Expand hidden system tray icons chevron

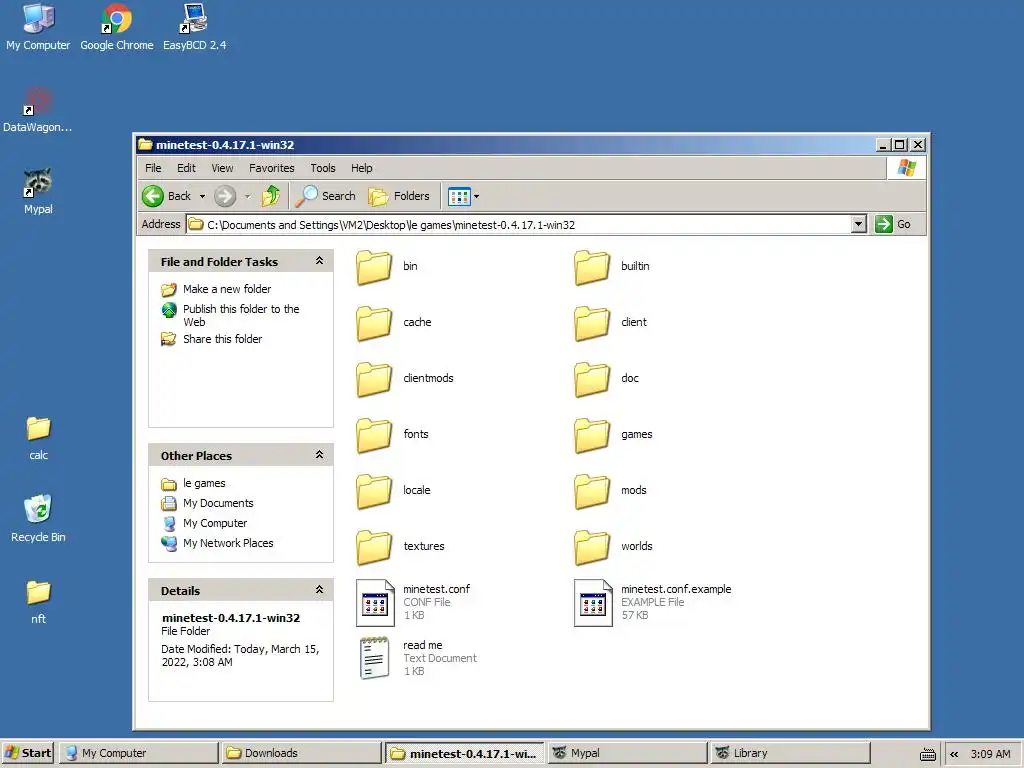pos(954,754)
